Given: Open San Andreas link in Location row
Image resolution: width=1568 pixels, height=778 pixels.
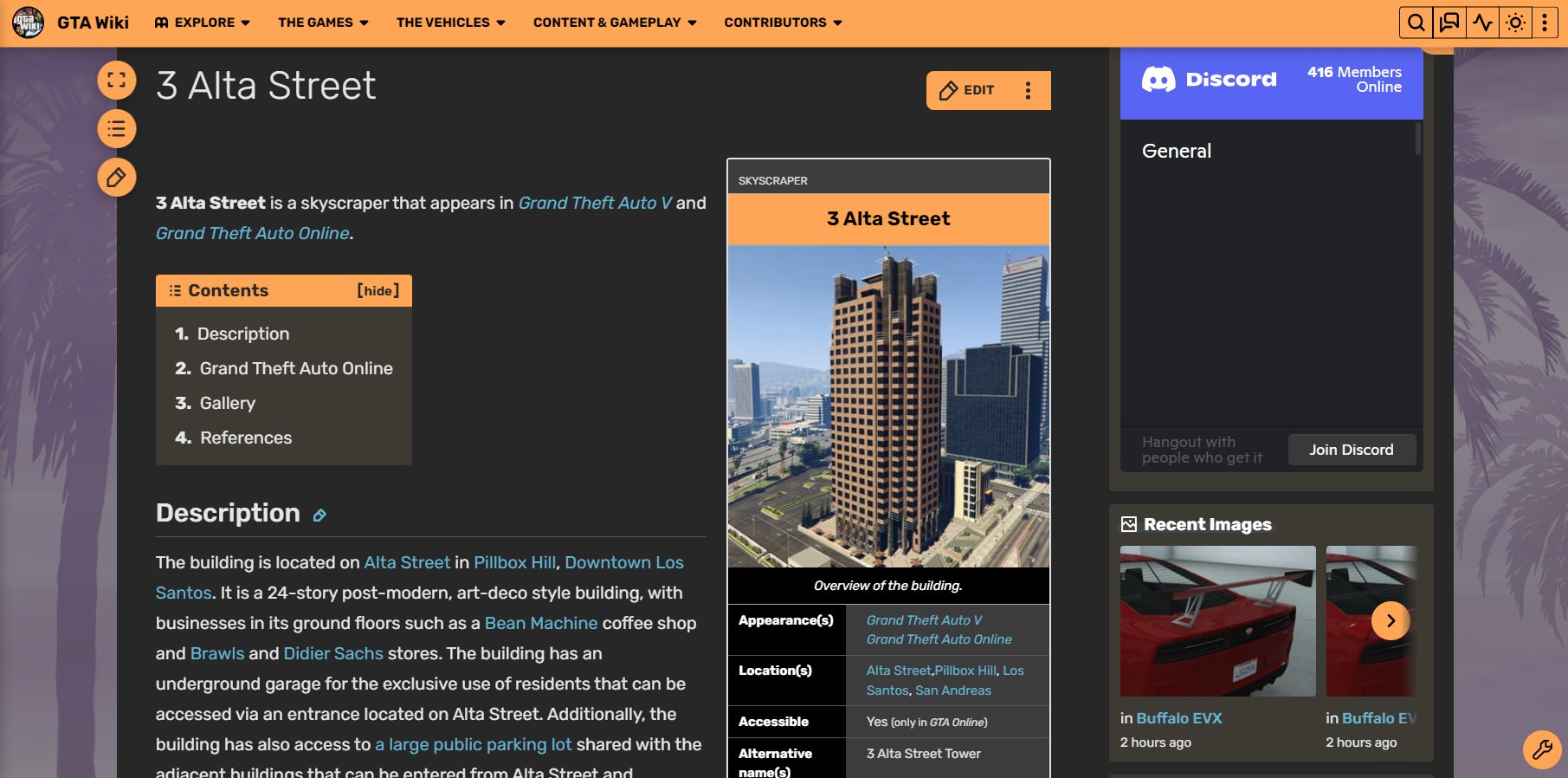Looking at the screenshot, I should pyautogui.click(x=953, y=690).
